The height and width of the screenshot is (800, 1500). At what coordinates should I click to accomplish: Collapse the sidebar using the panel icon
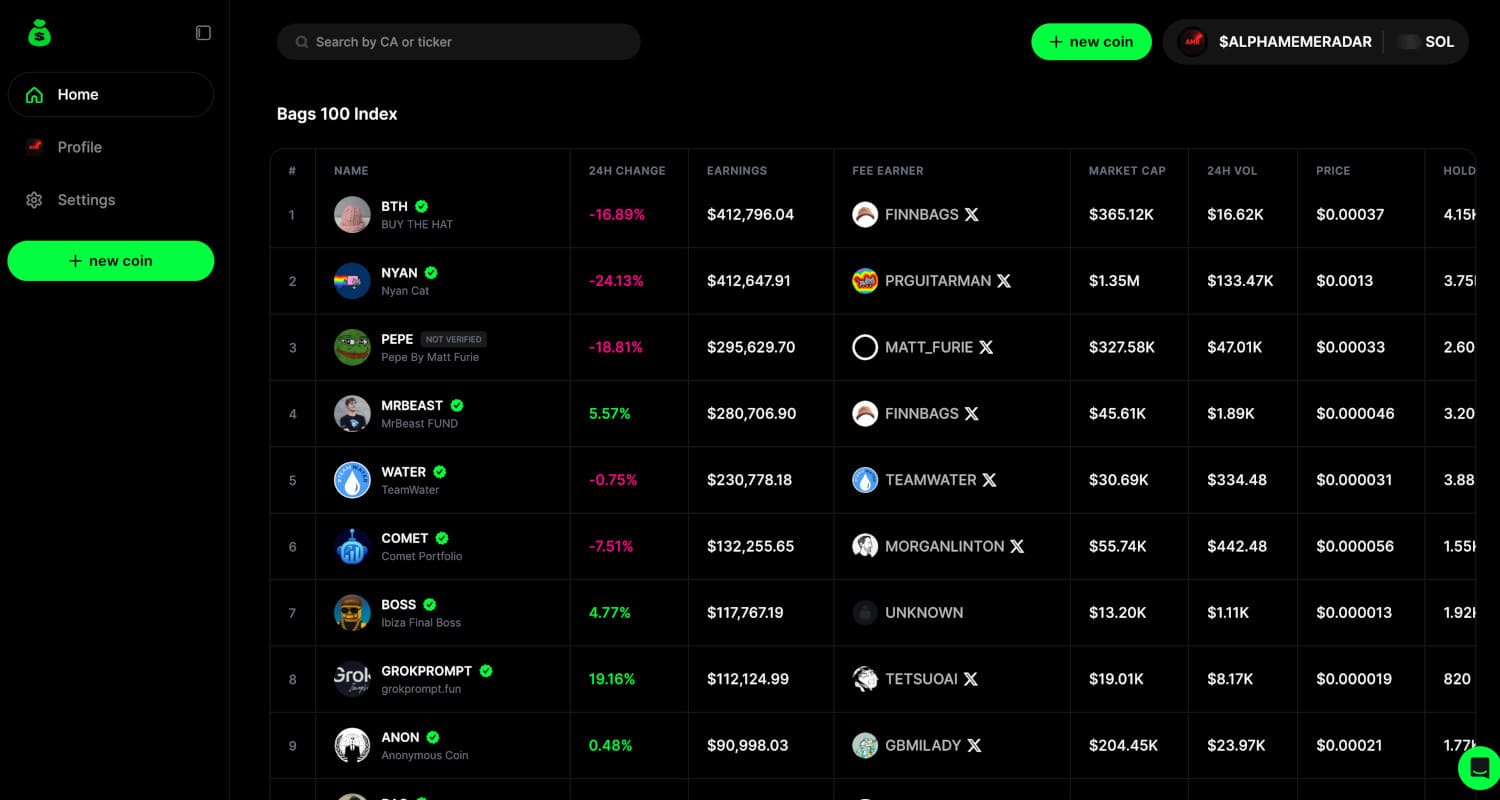(x=203, y=32)
